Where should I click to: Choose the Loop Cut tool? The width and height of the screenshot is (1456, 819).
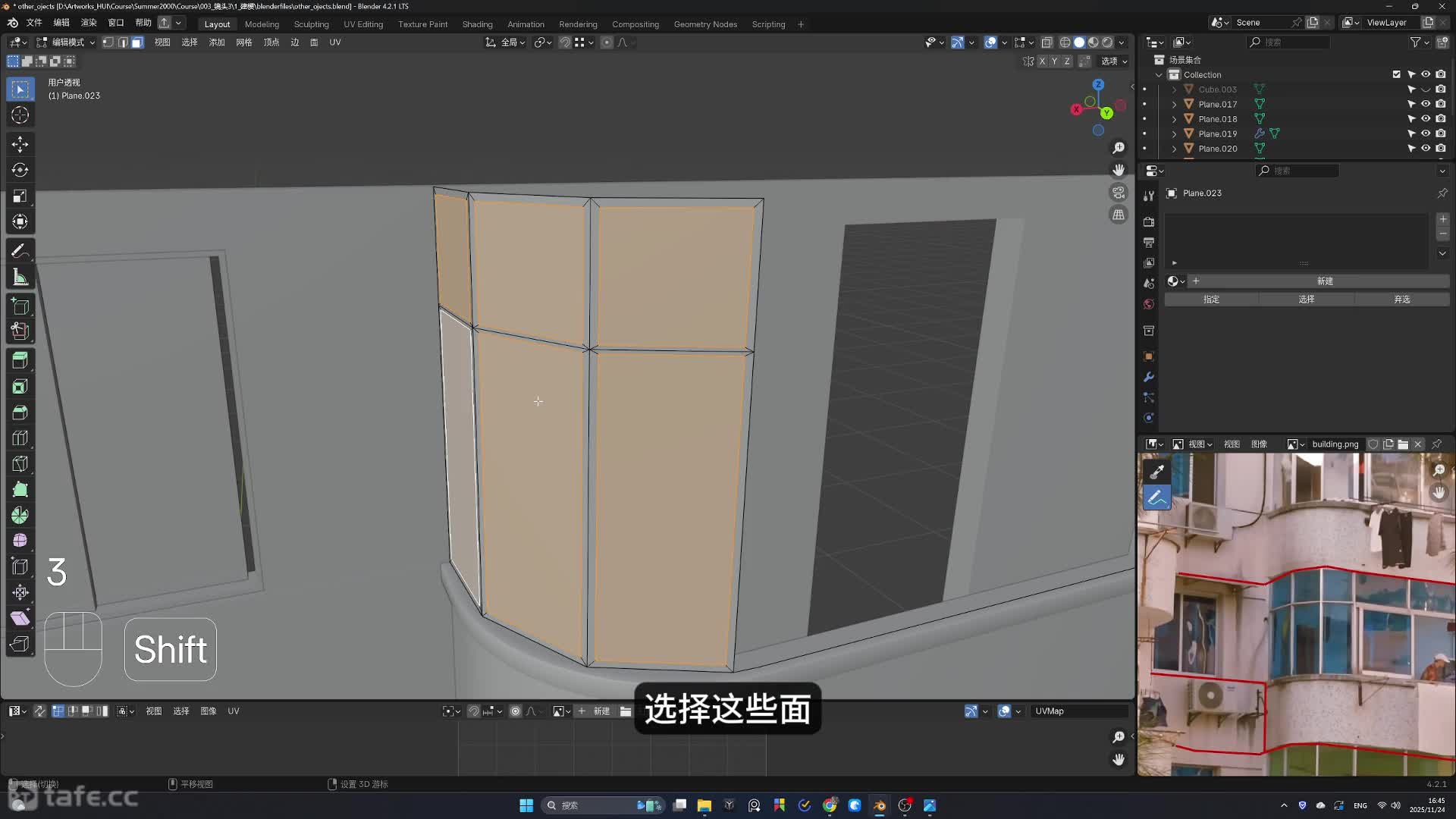20,438
